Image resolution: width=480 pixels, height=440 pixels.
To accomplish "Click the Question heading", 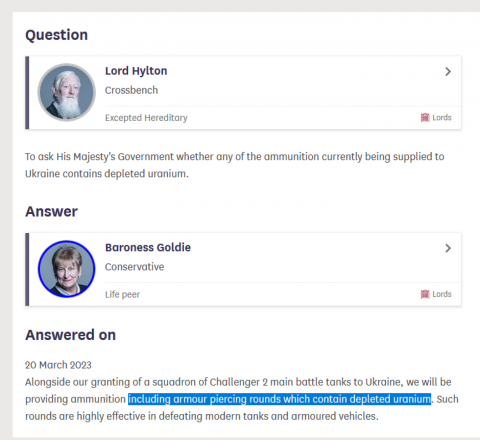I will click(57, 35).
